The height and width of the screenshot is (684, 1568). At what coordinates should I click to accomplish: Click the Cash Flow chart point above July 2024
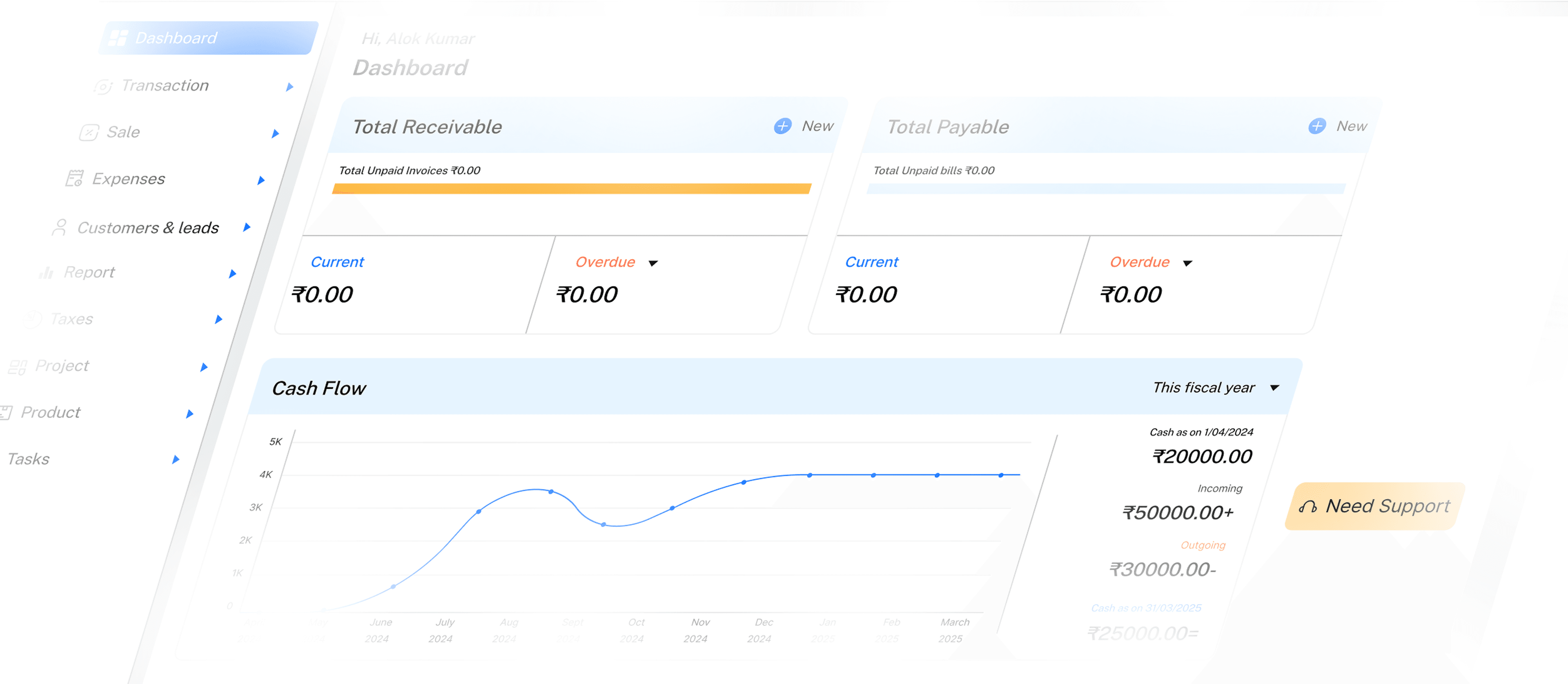point(479,511)
